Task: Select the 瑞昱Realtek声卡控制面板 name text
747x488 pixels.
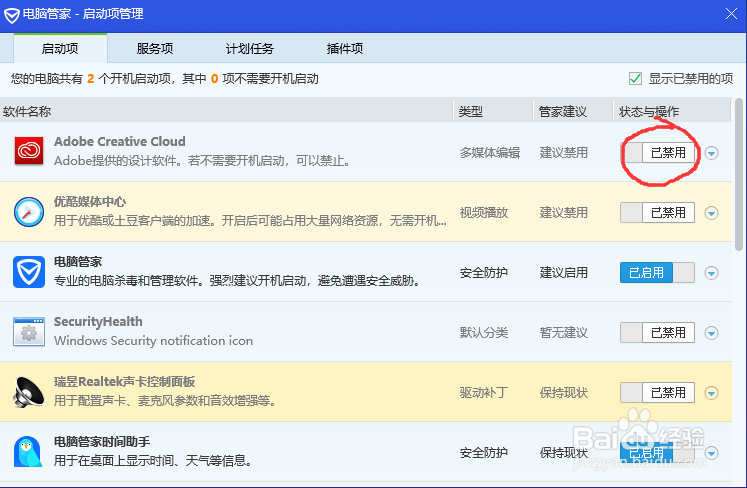Action: click(x=124, y=382)
